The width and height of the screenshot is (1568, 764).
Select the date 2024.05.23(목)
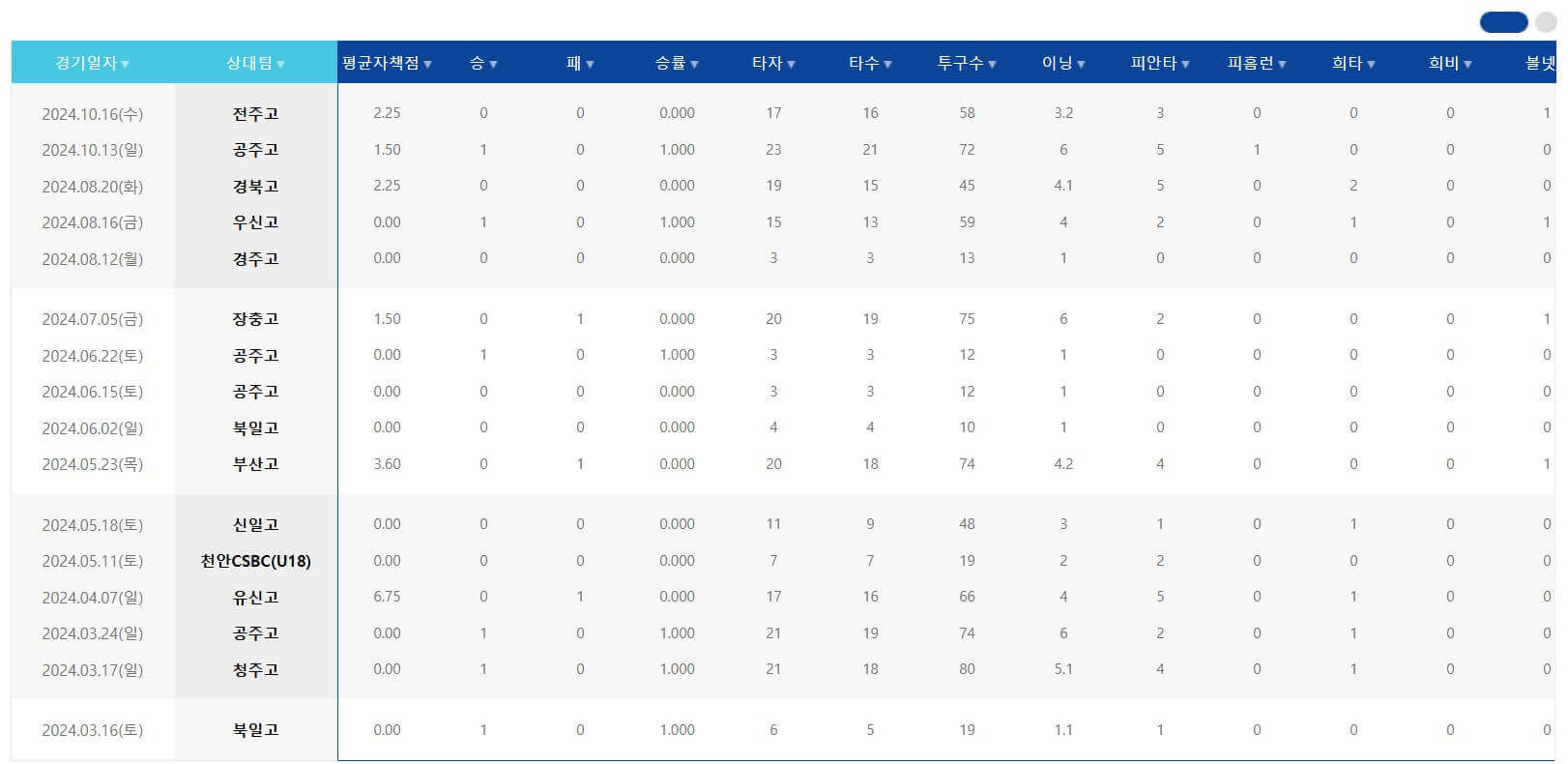tap(93, 464)
